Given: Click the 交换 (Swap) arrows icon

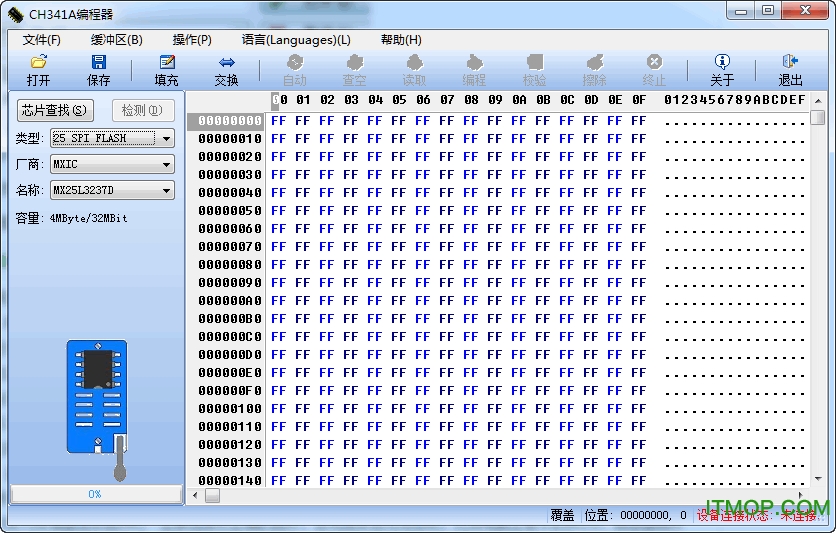Looking at the screenshot, I should point(227,62).
